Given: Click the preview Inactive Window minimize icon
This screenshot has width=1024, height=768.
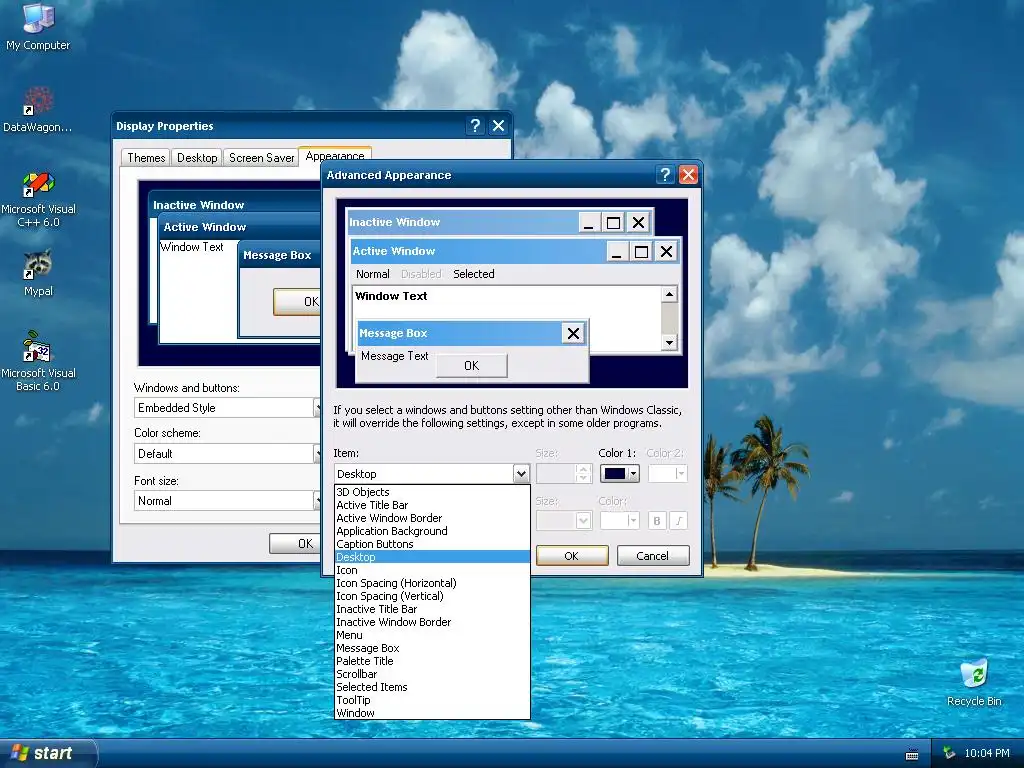Looking at the screenshot, I should tap(588, 223).
